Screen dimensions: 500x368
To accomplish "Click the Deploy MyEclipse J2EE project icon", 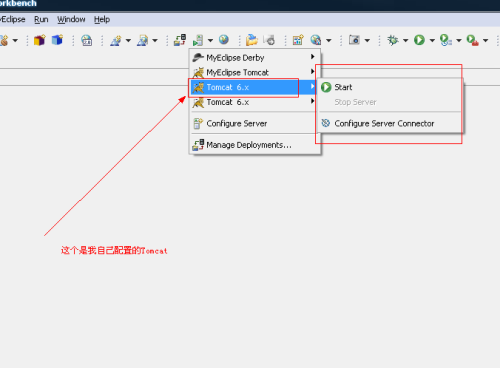I will coord(180,40).
